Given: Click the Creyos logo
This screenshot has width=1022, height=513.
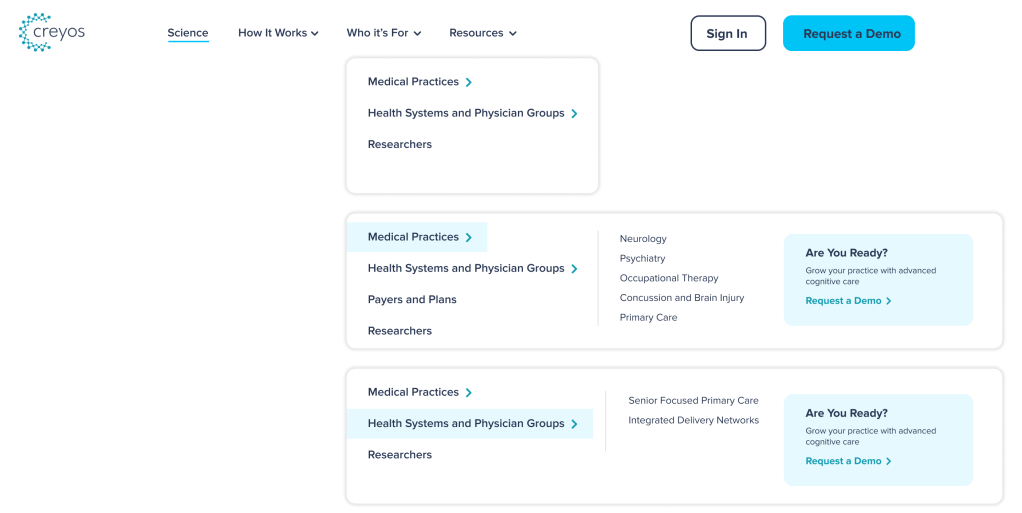Looking at the screenshot, I should (52, 32).
